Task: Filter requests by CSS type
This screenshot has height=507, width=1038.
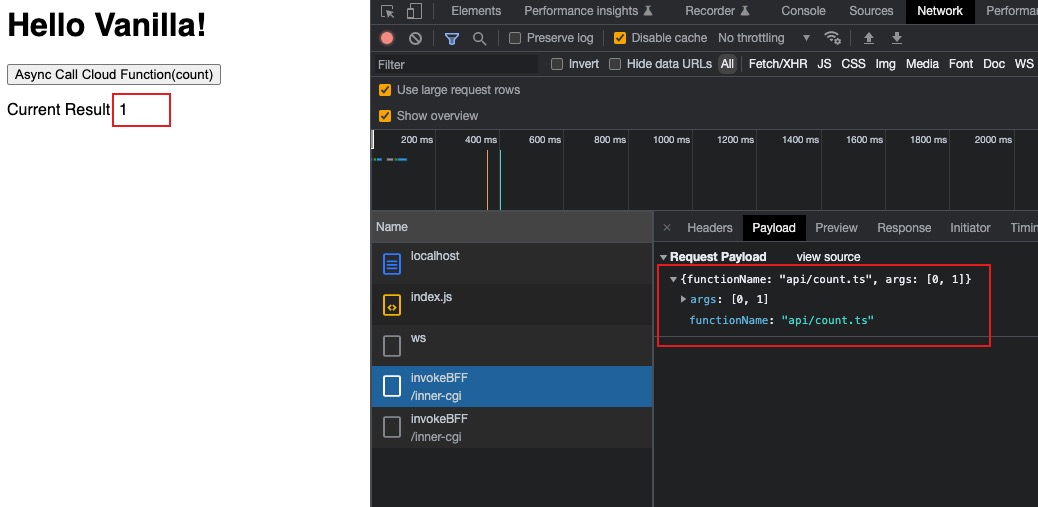Action: click(x=853, y=64)
